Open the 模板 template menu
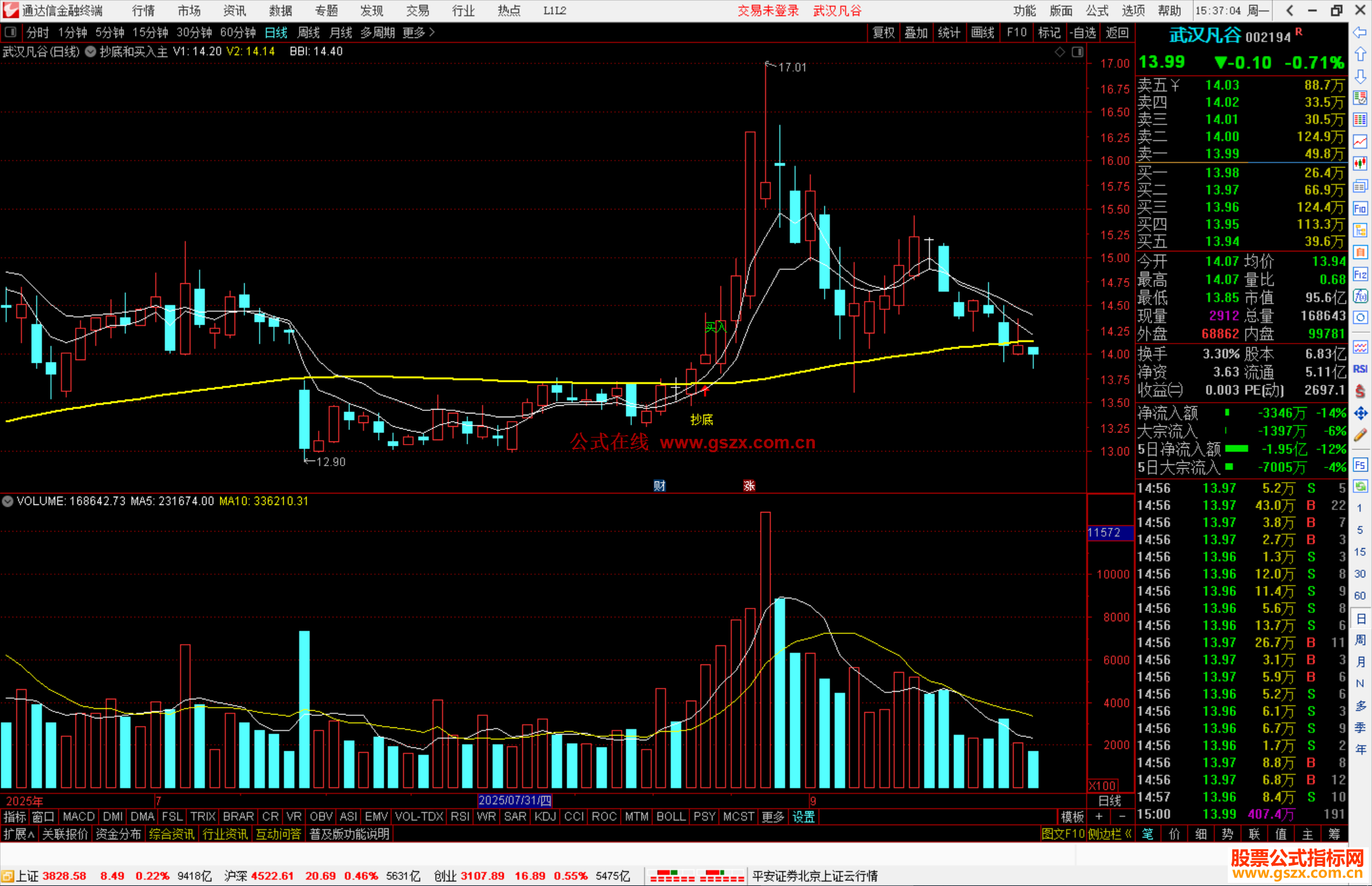 1072,817
